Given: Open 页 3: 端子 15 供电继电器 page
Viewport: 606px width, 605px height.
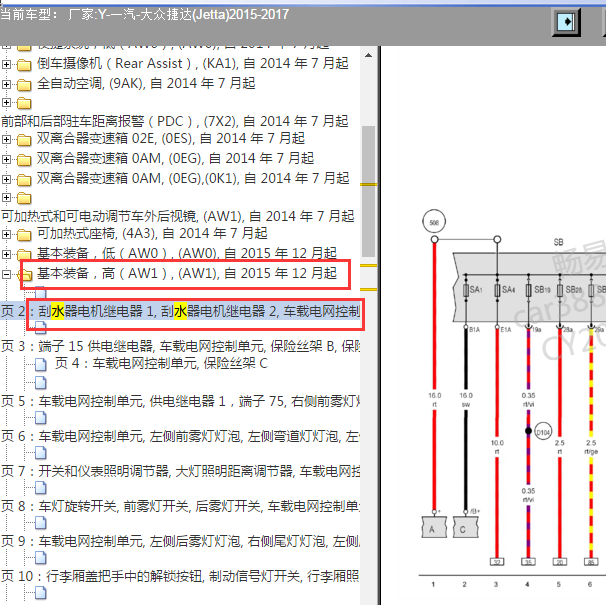Looking at the screenshot, I should point(180,346).
